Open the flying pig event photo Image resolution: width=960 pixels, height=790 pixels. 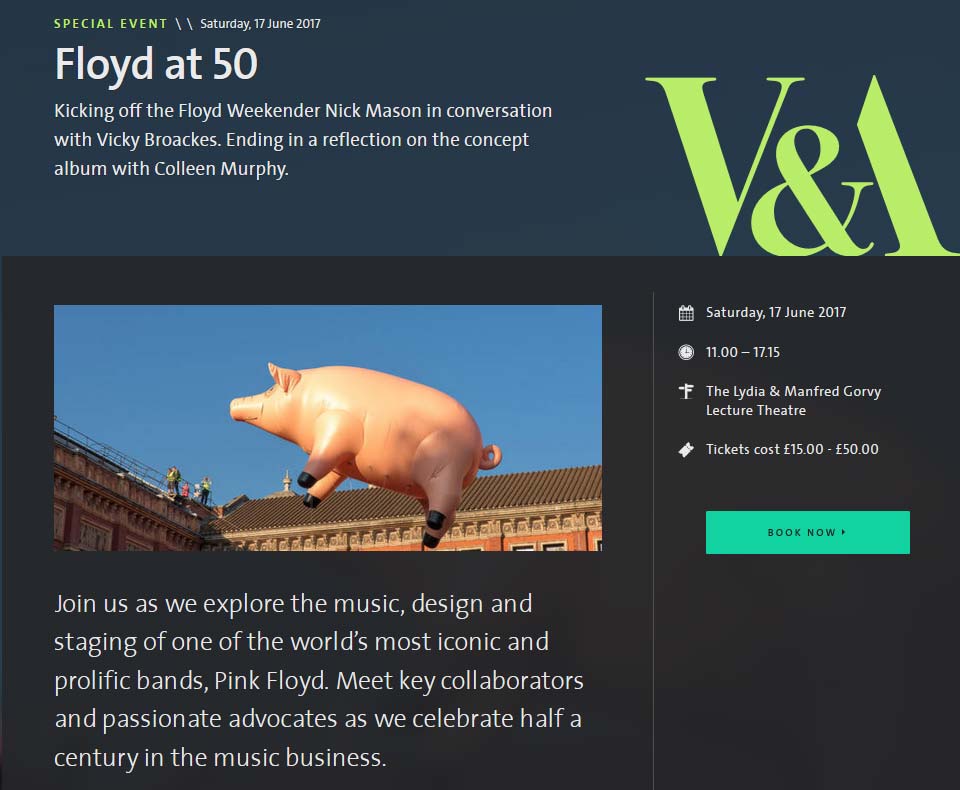point(328,428)
